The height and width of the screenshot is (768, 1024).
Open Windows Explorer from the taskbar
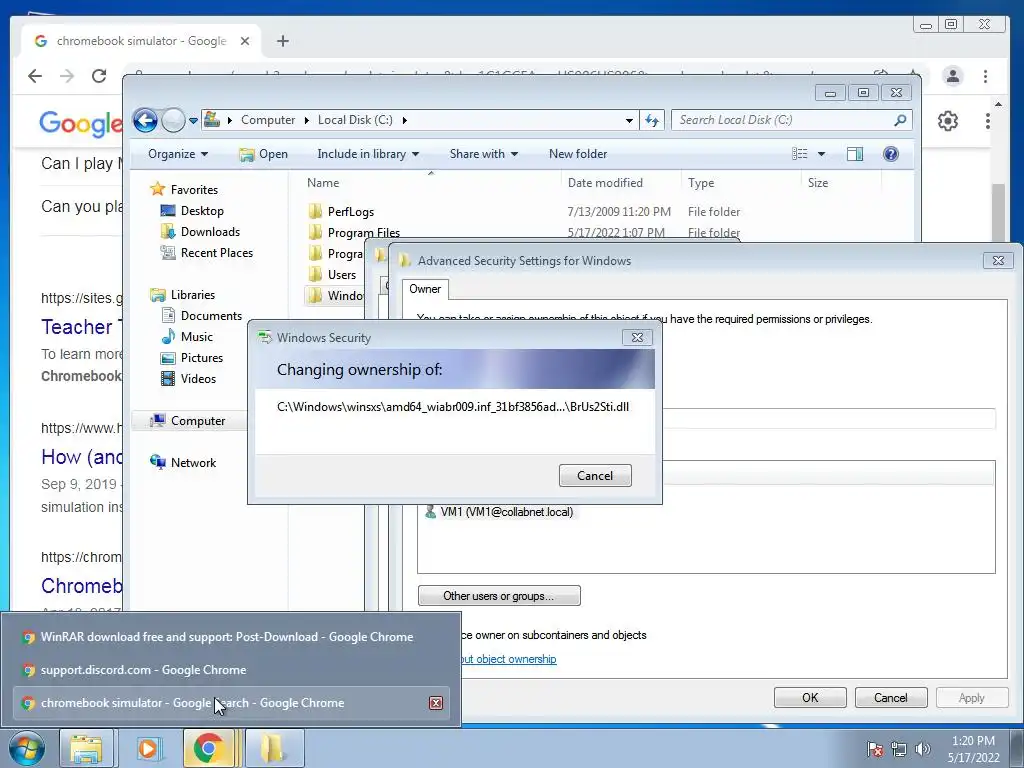tap(86, 748)
